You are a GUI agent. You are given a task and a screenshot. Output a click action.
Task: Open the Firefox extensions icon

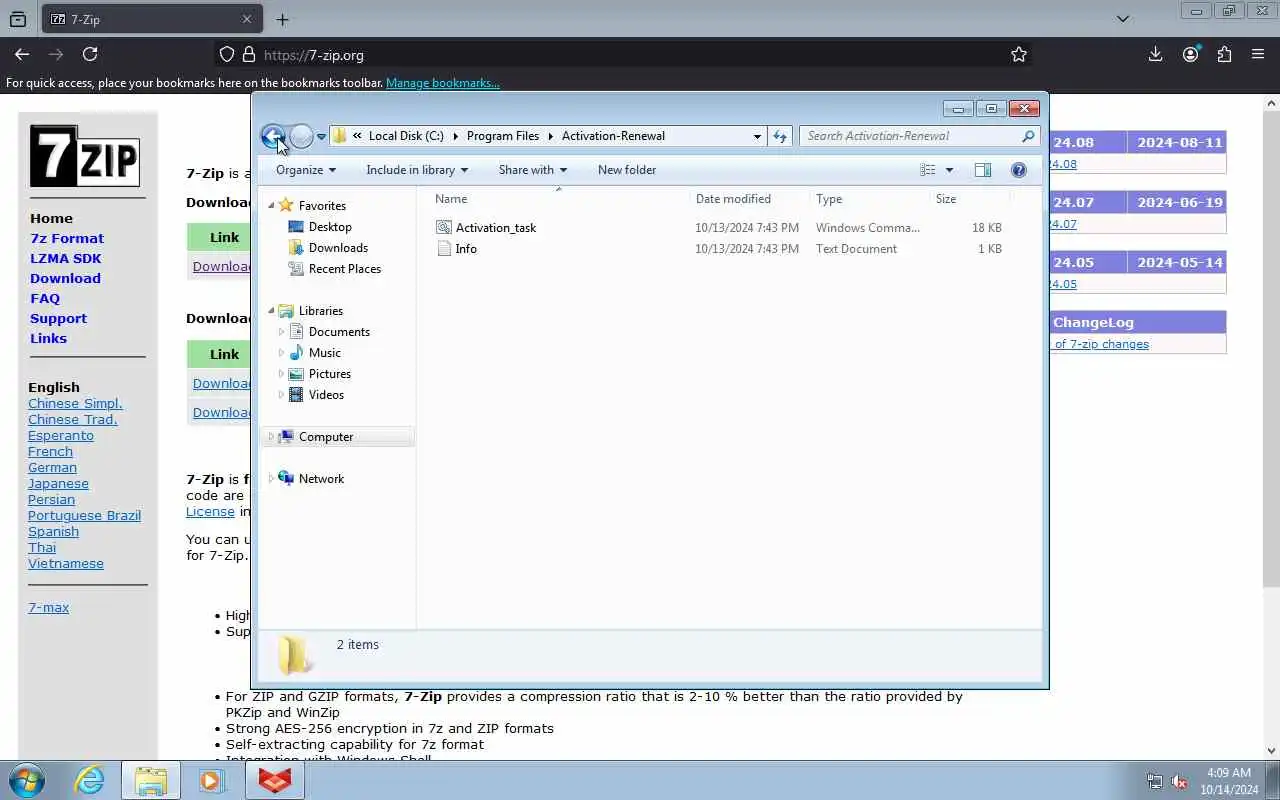point(1224,55)
